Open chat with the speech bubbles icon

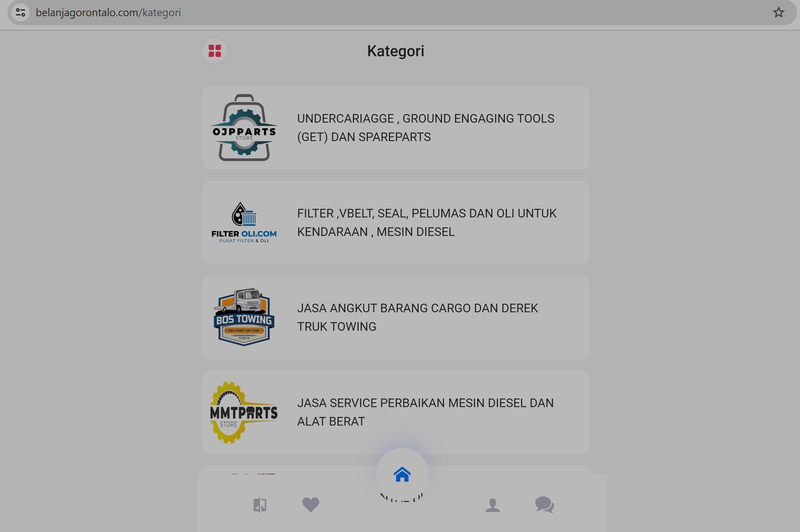point(544,505)
